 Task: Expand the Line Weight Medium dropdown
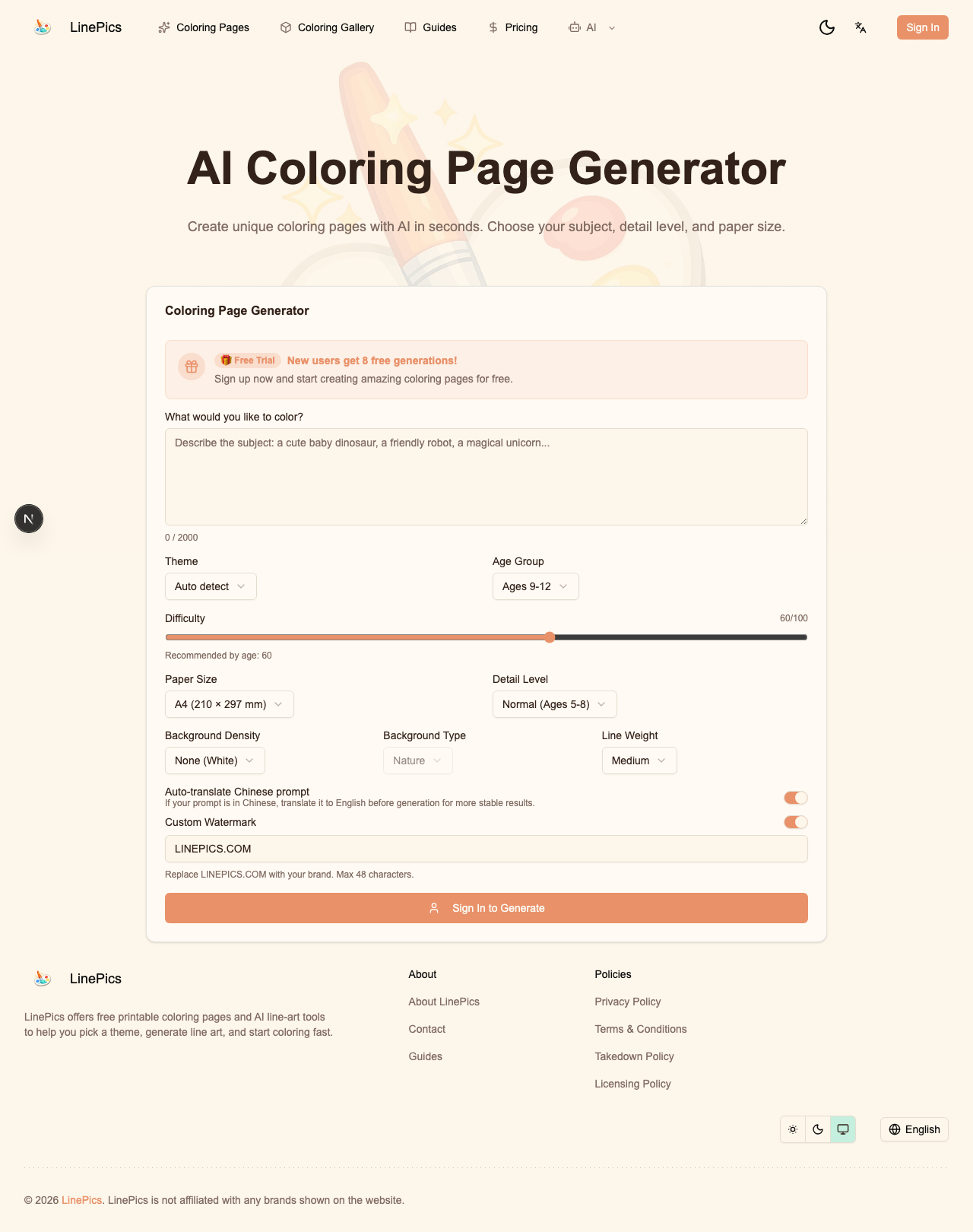[639, 760]
